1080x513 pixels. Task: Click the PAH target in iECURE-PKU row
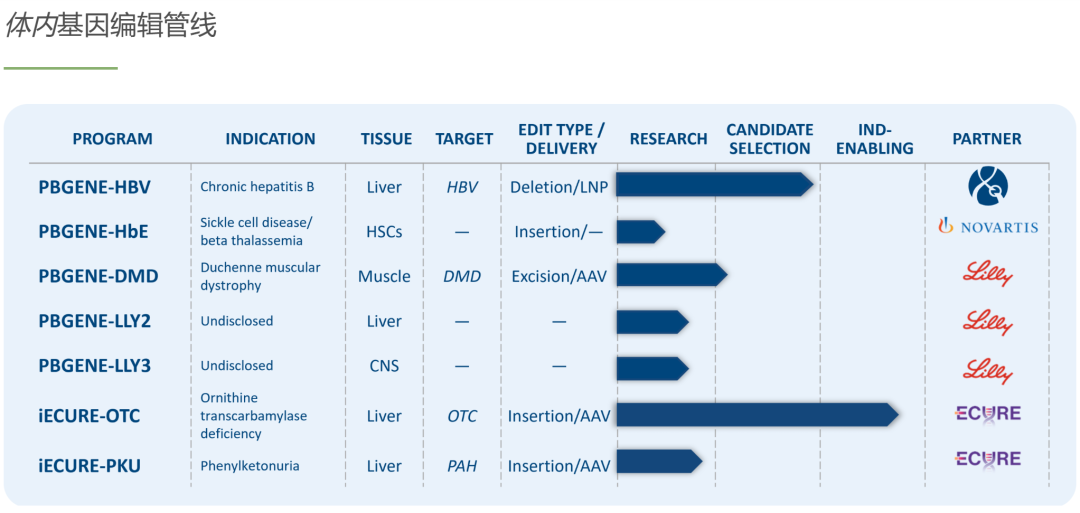[461, 466]
